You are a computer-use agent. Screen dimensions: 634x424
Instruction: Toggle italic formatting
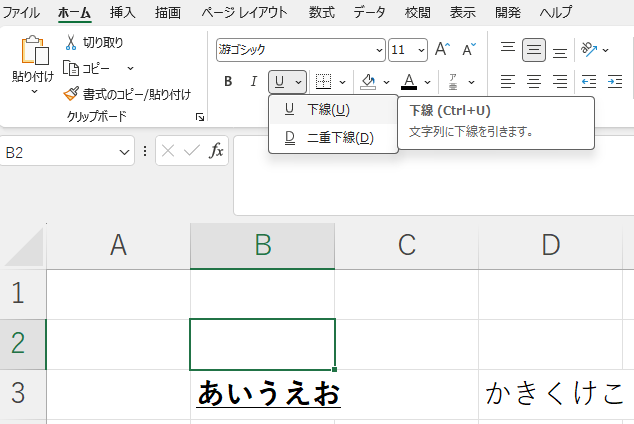click(x=254, y=82)
